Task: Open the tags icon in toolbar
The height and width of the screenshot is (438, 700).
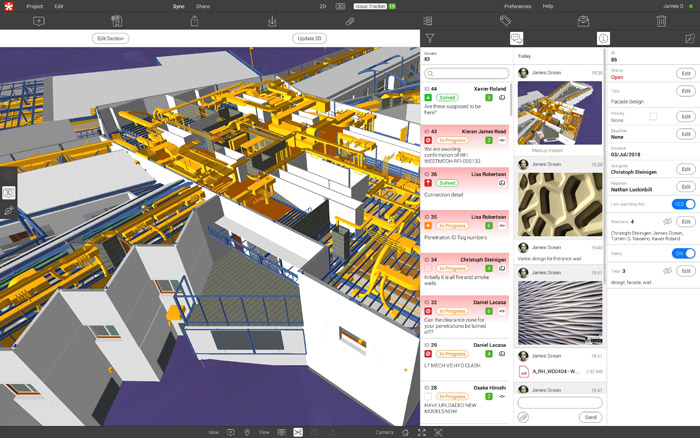Action: point(506,21)
